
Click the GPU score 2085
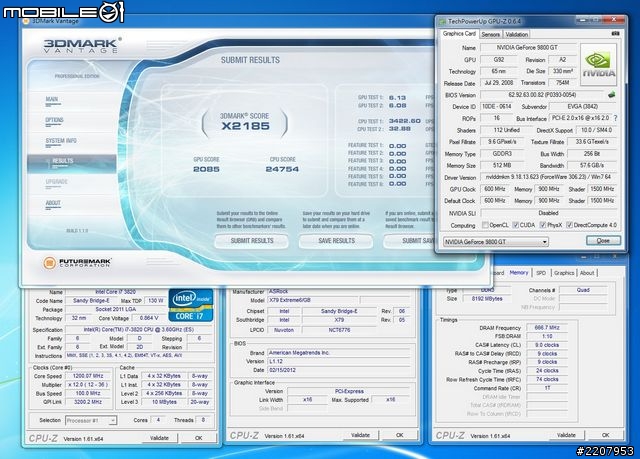pos(206,169)
